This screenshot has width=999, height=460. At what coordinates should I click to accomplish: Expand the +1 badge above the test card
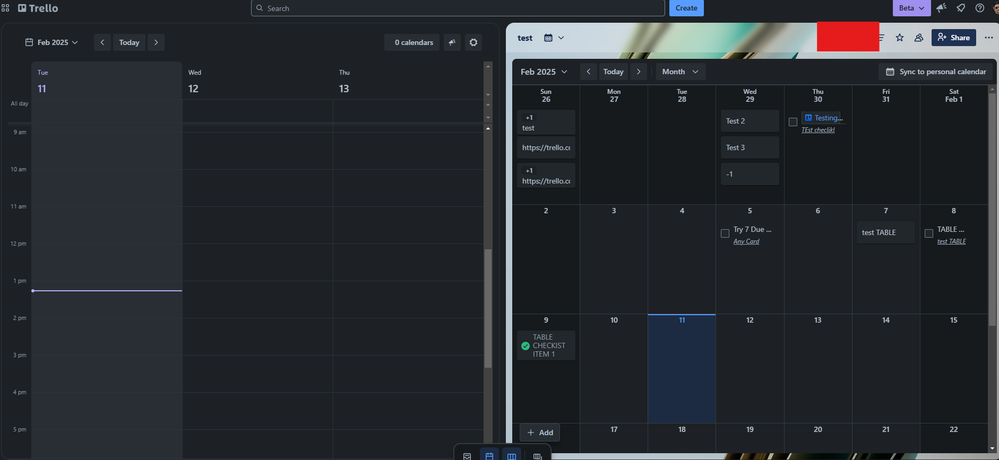529,118
